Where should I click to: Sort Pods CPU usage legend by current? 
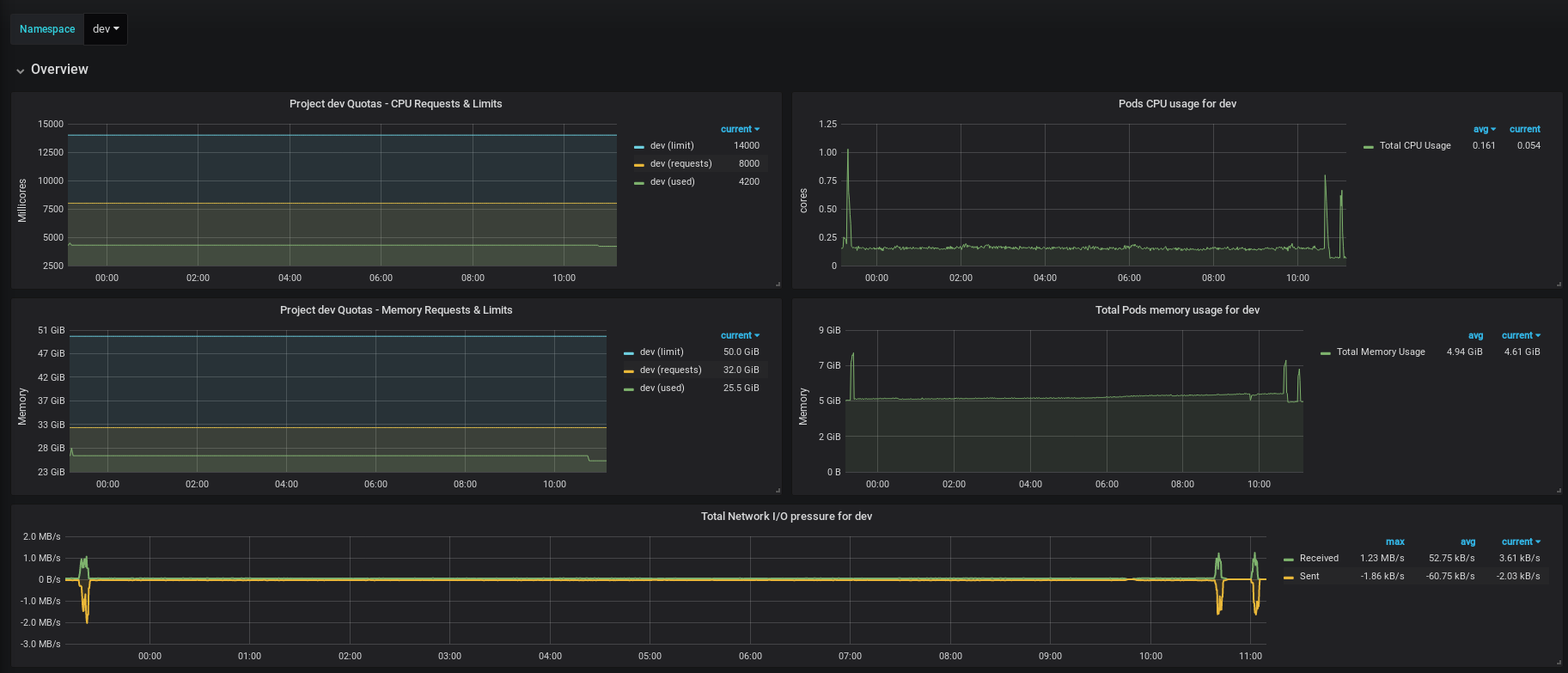coord(1524,129)
